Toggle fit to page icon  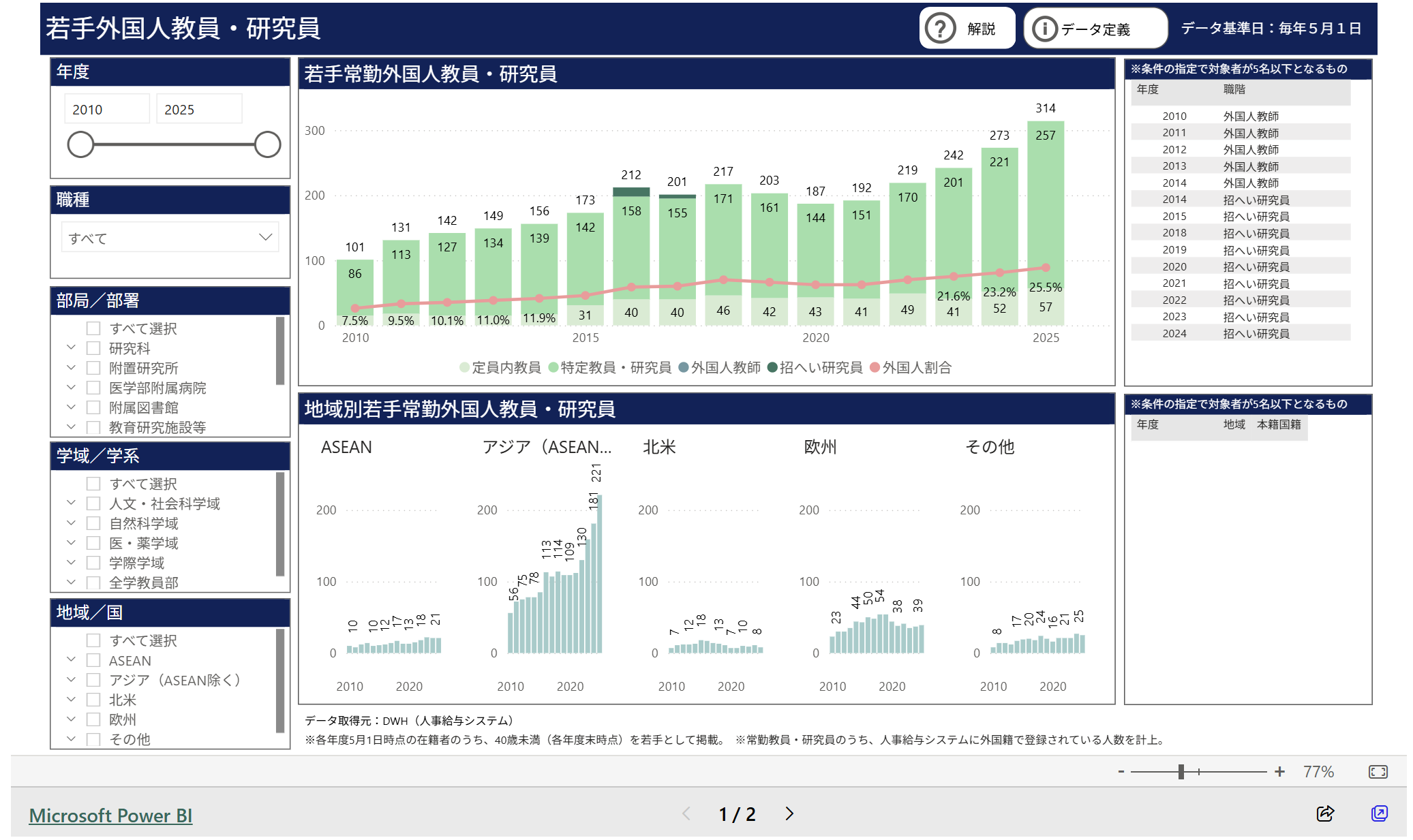tap(1378, 772)
